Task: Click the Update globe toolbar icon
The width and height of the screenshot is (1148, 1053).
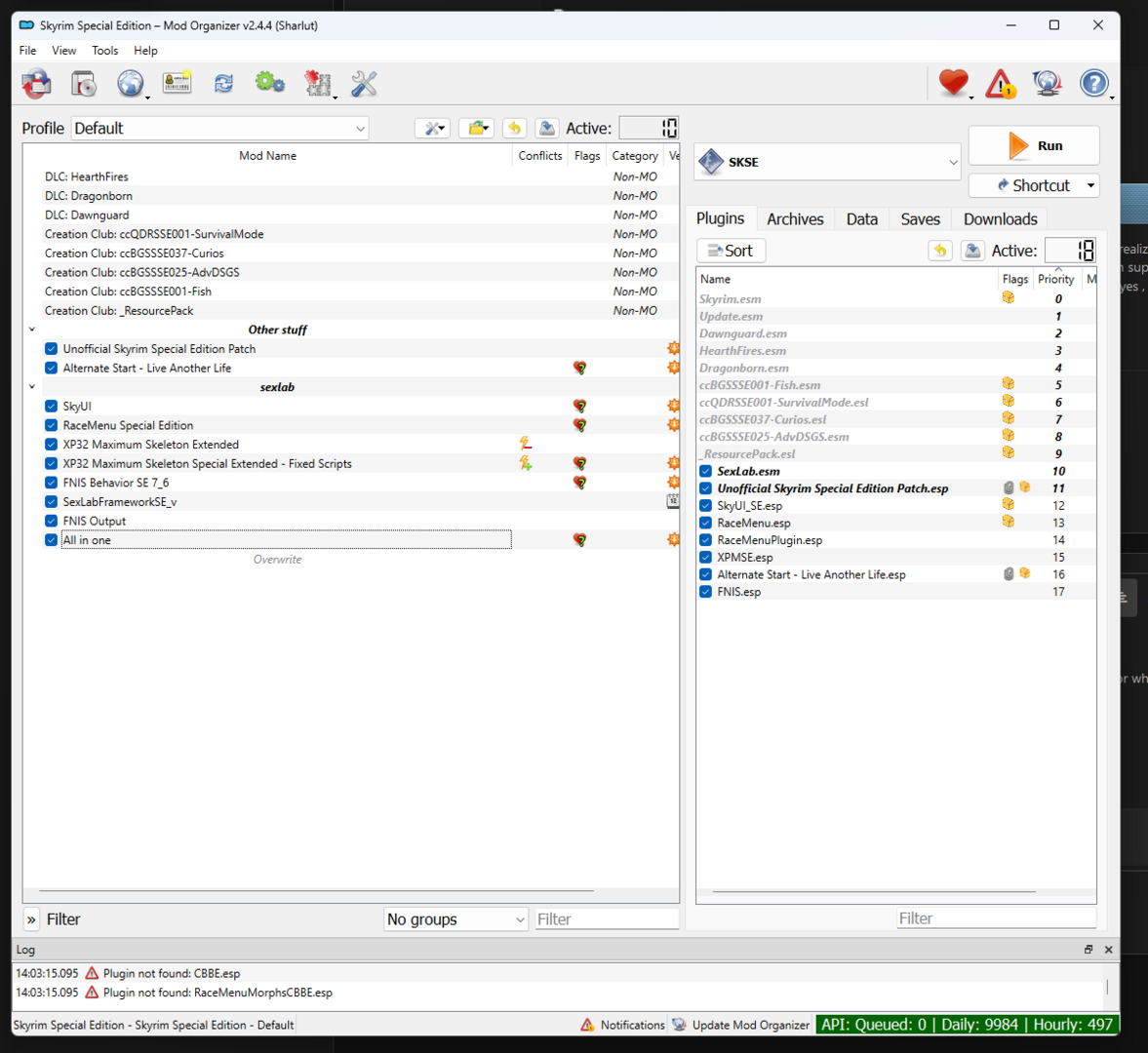Action: point(1047,83)
